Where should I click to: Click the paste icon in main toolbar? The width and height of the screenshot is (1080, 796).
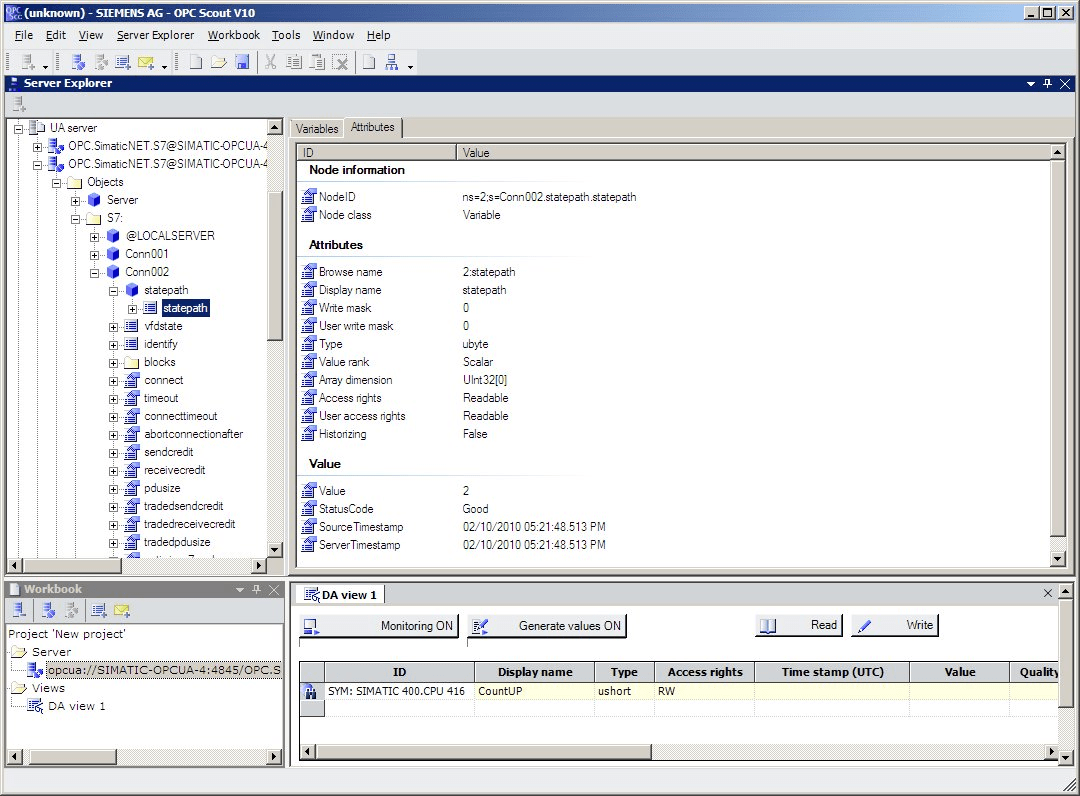pyautogui.click(x=317, y=63)
